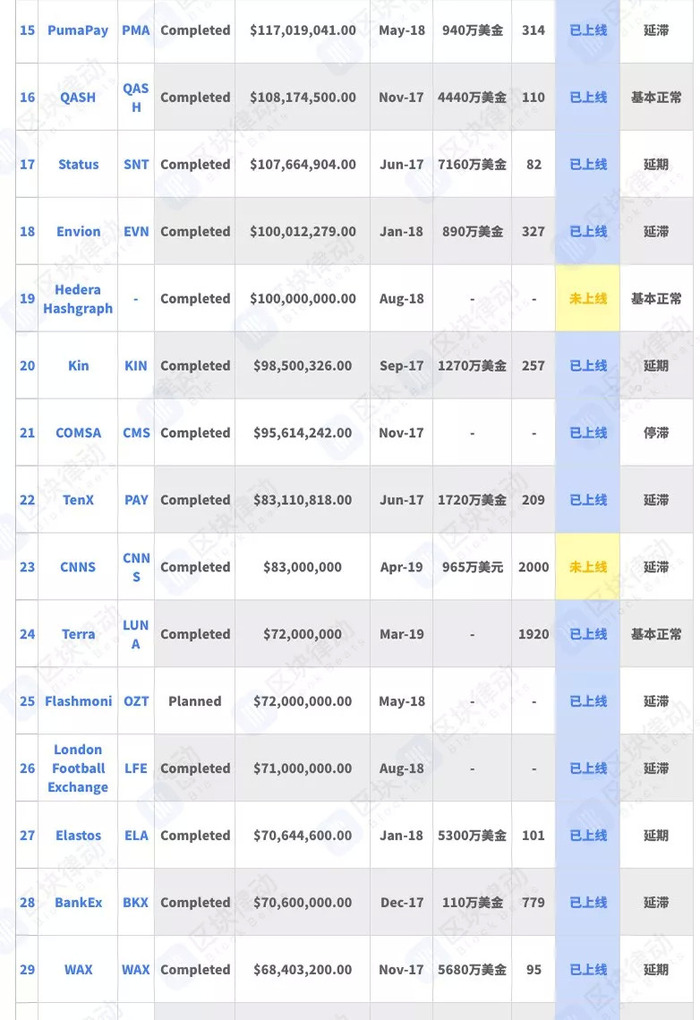Click the EVN token symbol
The height and width of the screenshot is (1020, 700).
click(x=136, y=232)
